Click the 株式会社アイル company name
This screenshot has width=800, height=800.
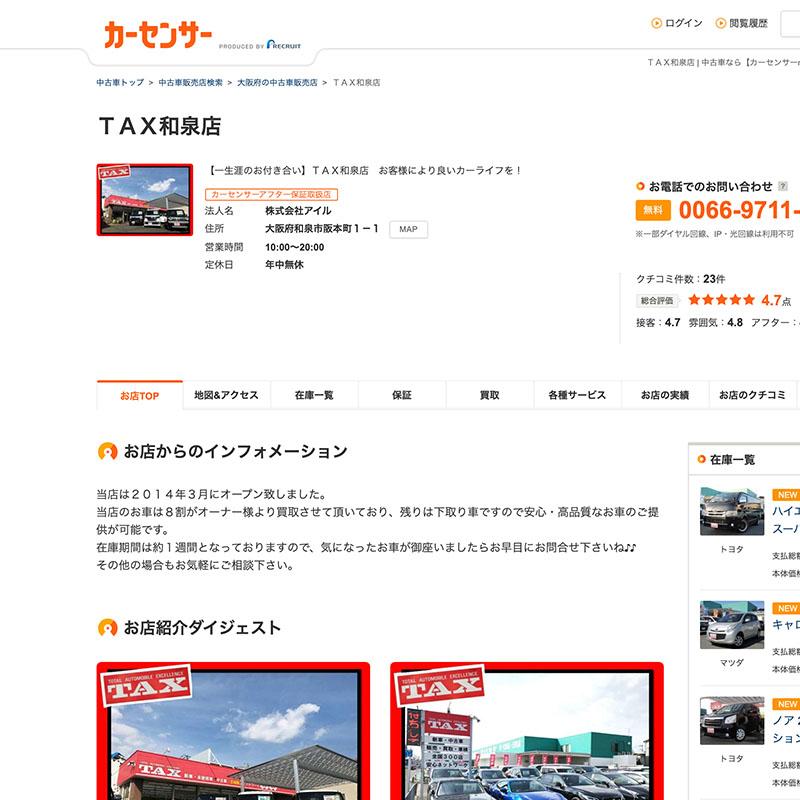tap(298, 211)
